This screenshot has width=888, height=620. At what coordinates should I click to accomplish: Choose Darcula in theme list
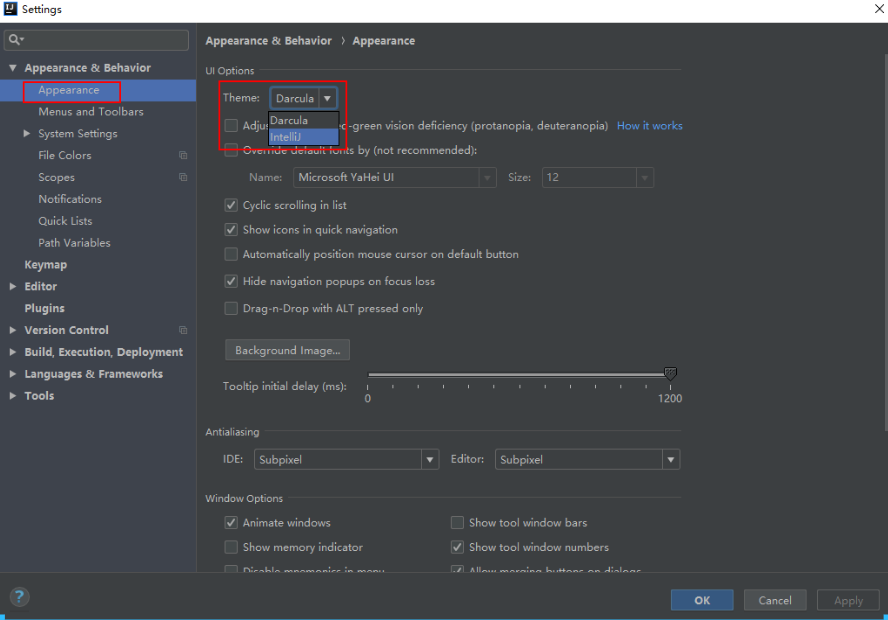pos(304,120)
